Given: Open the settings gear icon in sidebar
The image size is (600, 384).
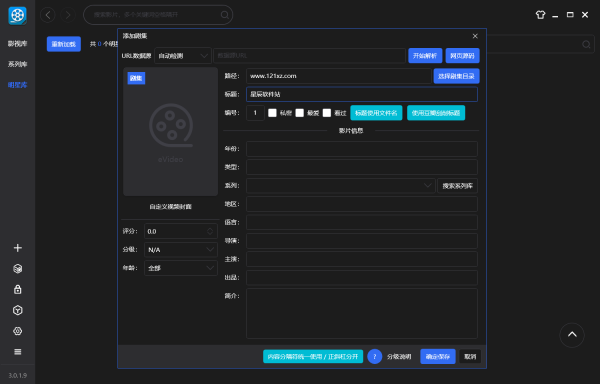Looking at the screenshot, I should click(x=18, y=331).
